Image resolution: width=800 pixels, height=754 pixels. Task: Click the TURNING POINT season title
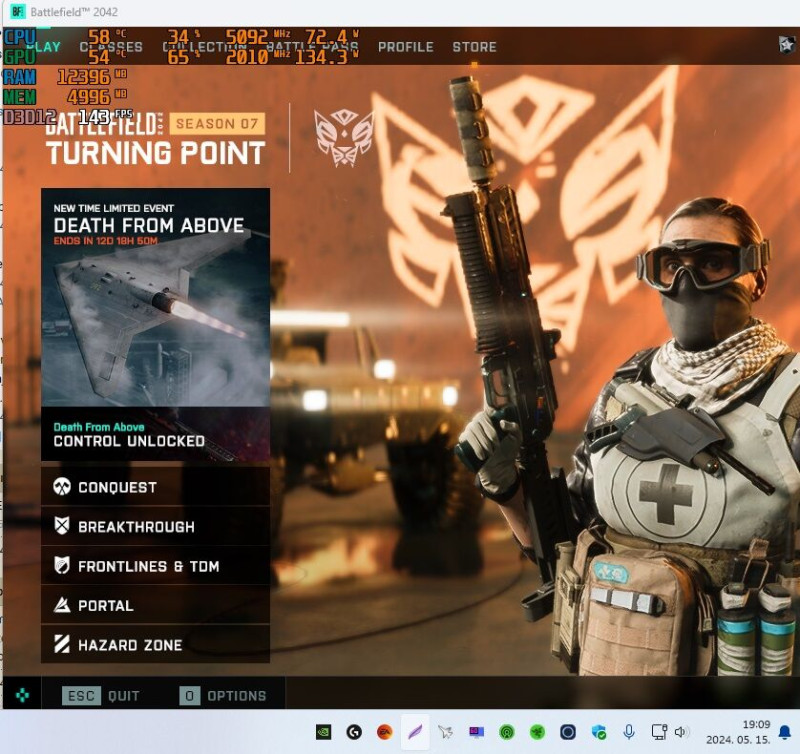click(156, 153)
